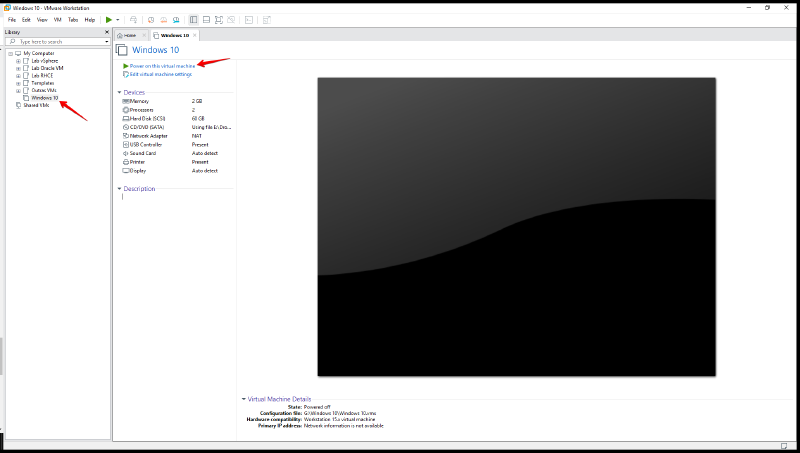Image resolution: width=800 pixels, height=453 pixels.
Task: Select the Network Adapter device
Action: [150, 135]
